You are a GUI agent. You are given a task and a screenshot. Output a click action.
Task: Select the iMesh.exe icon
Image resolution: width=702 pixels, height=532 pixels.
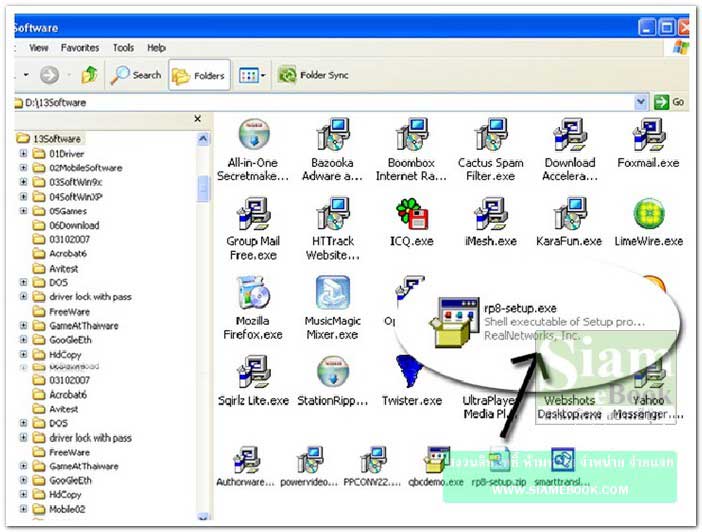pos(491,214)
